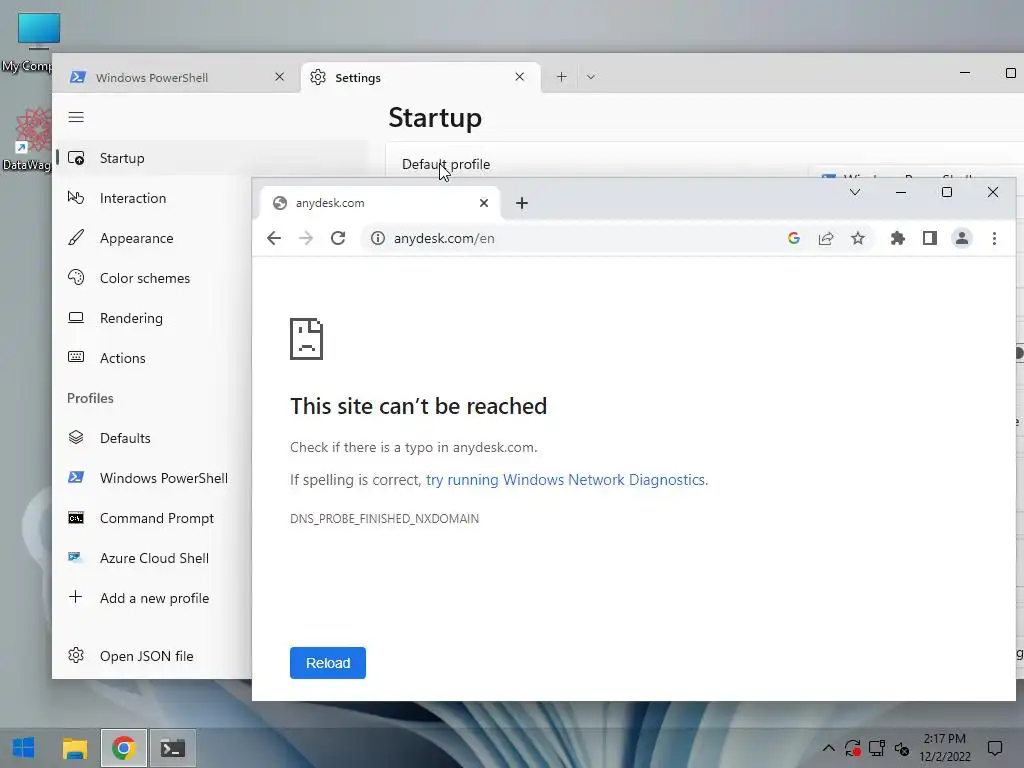Open the network tray icon
Screen dimensions: 1024x768
click(877, 748)
